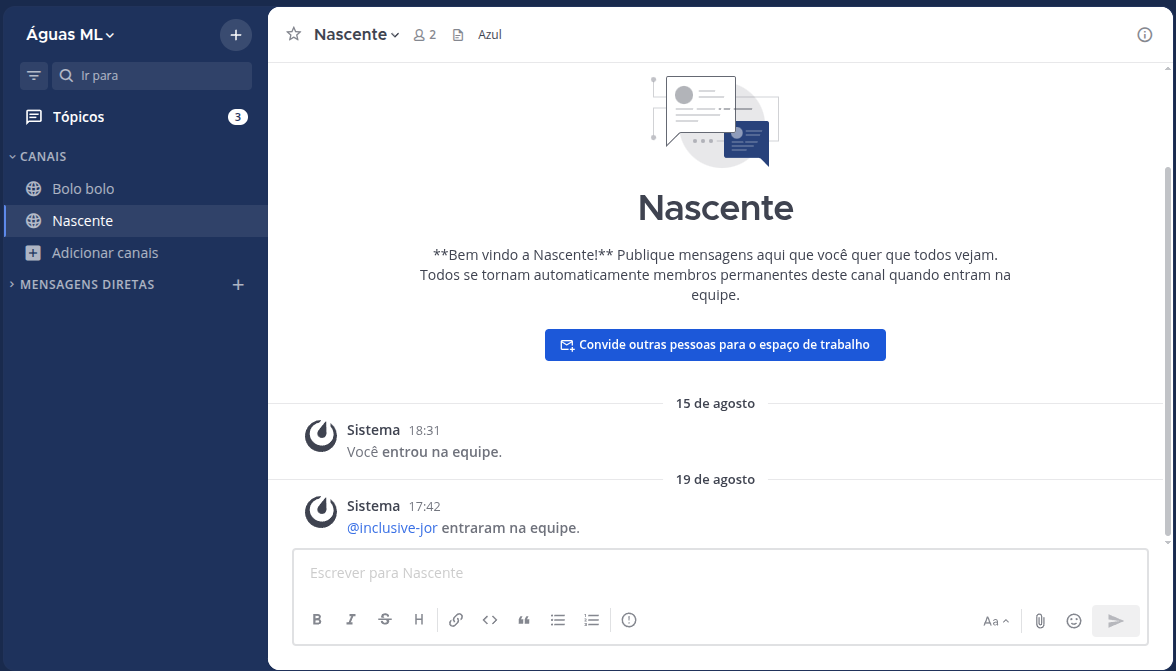Go to Tópicos threads view
This screenshot has width=1176, height=671.
[78, 117]
